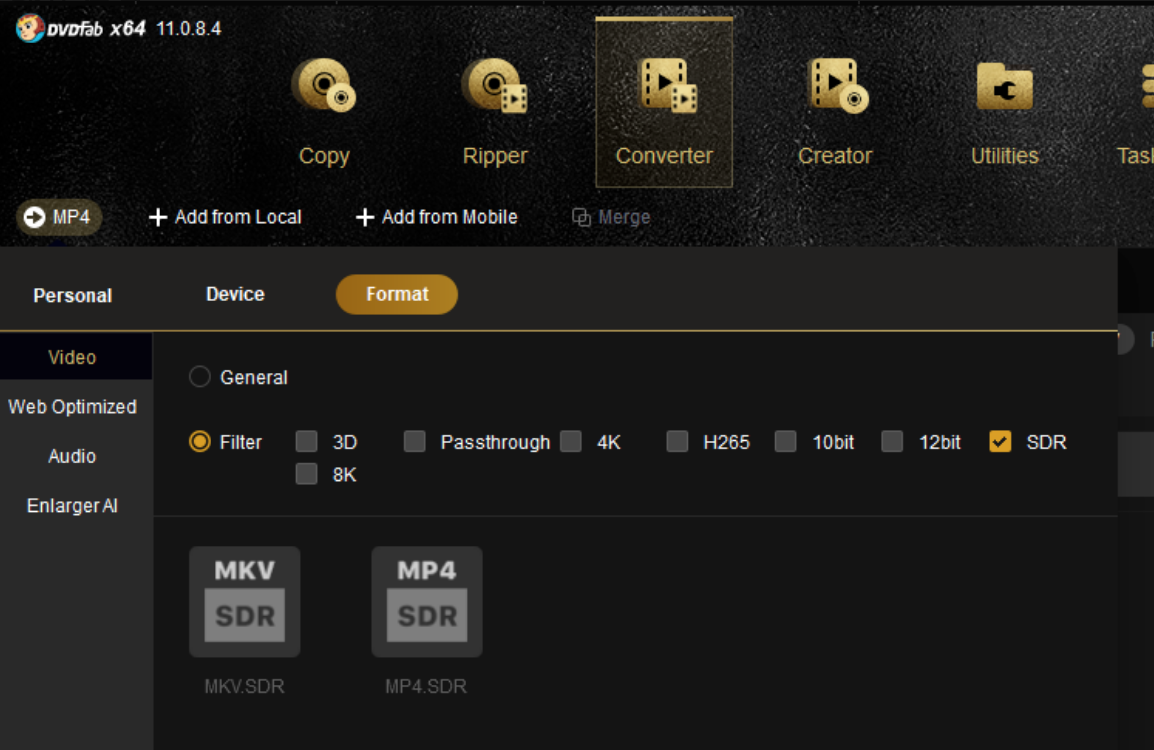The height and width of the screenshot is (750, 1154).
Task: Click the MP4.SDR label
Action: [x=426, y=687]
